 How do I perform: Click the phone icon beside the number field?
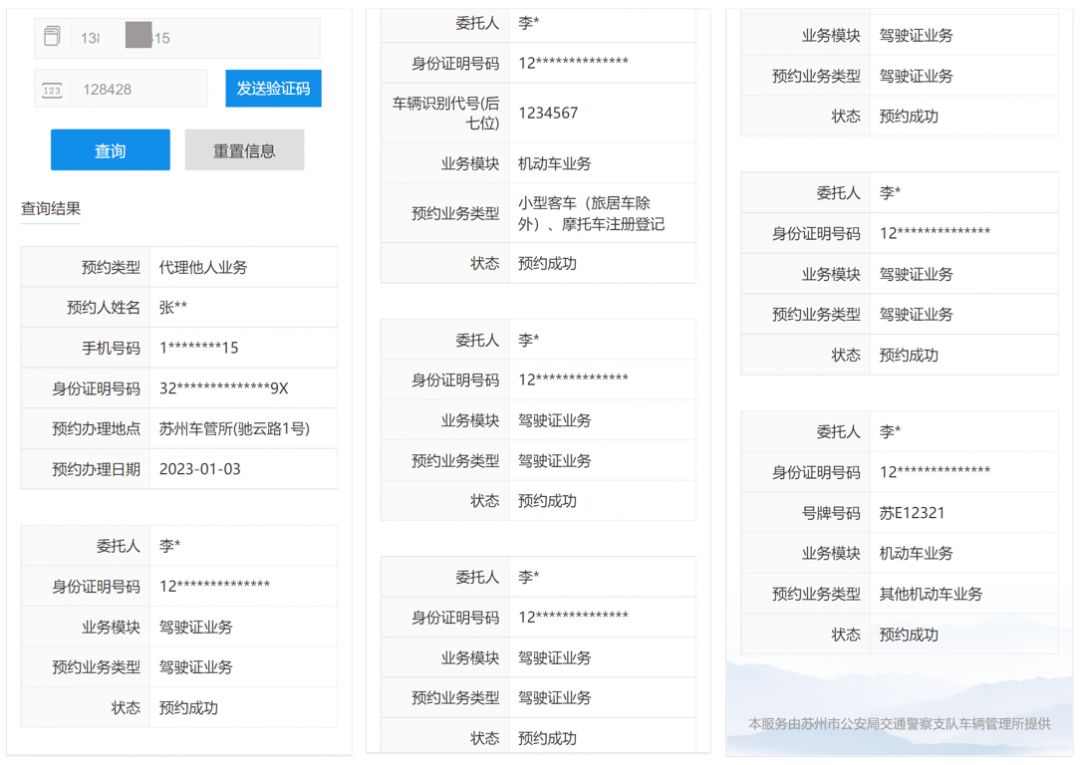coord(52,37)
